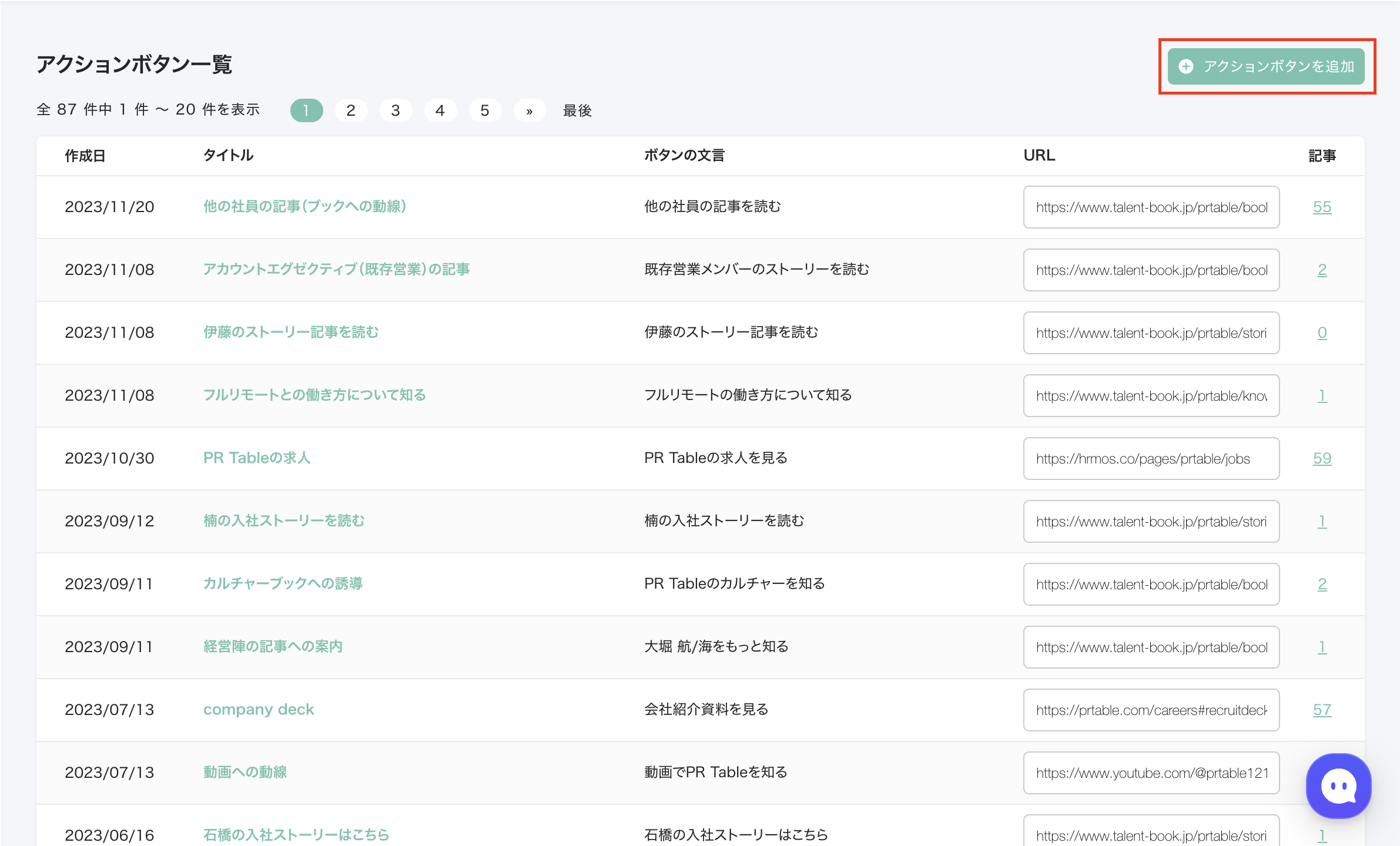This screenshot has width=1400, height=846.
Task: Open 経営陣の記事への案内 link
Action: tap(273, 646)
